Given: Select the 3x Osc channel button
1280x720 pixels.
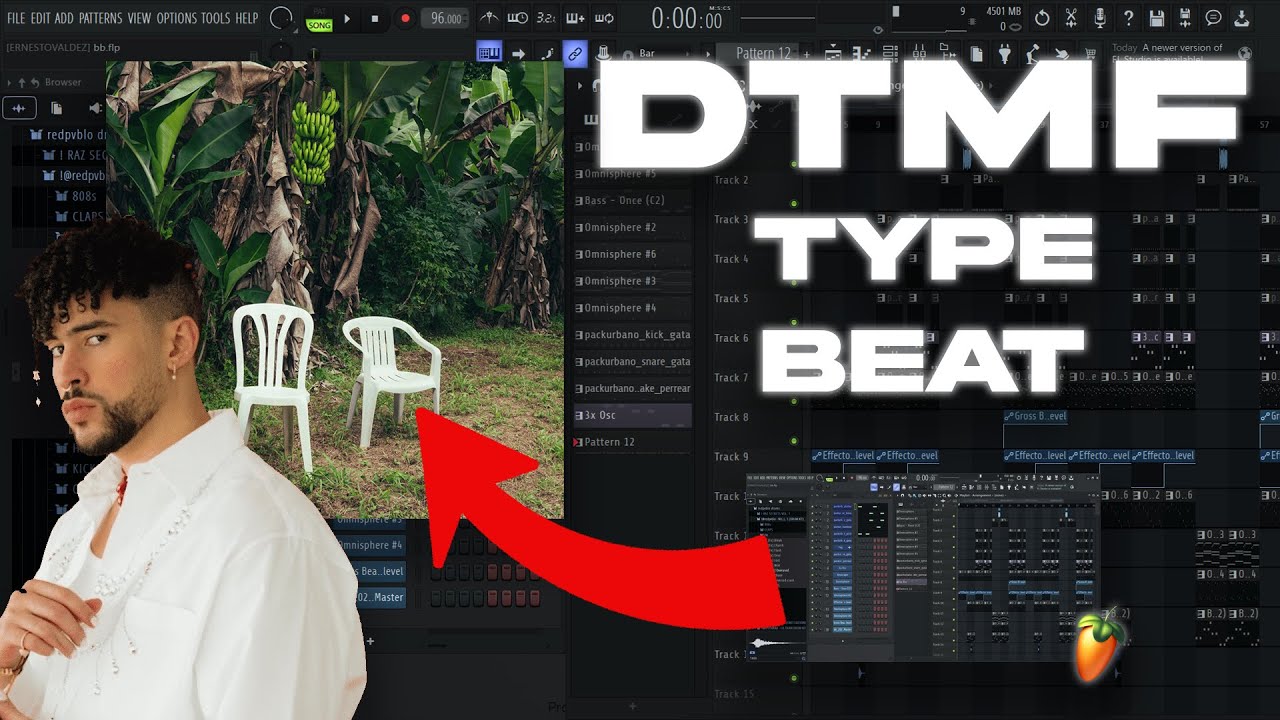Looking at the screenshot, I should pos(631,415).
